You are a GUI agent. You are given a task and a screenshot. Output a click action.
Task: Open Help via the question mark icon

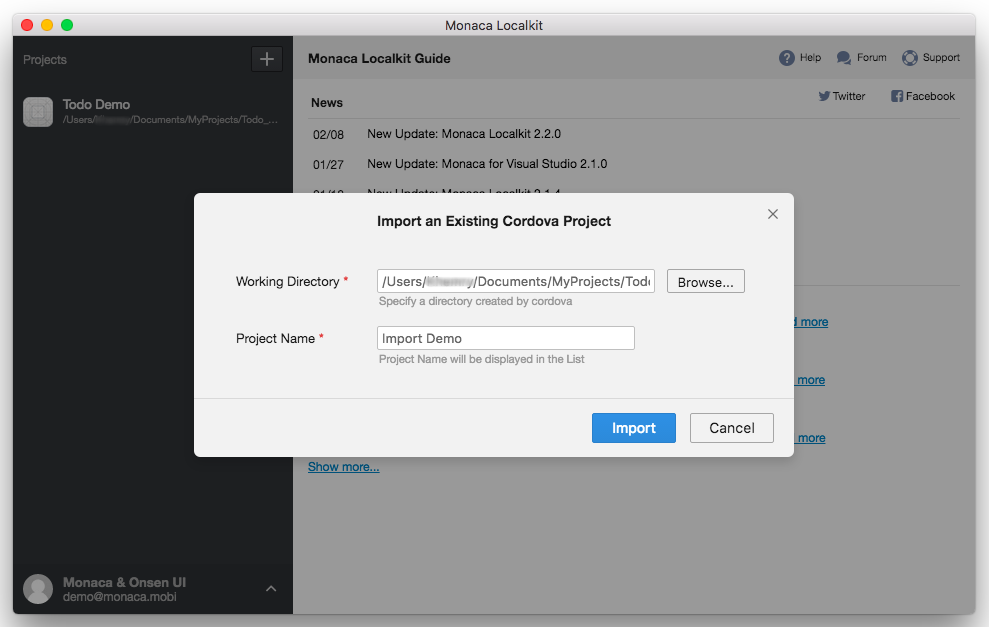tap(787, 58)
